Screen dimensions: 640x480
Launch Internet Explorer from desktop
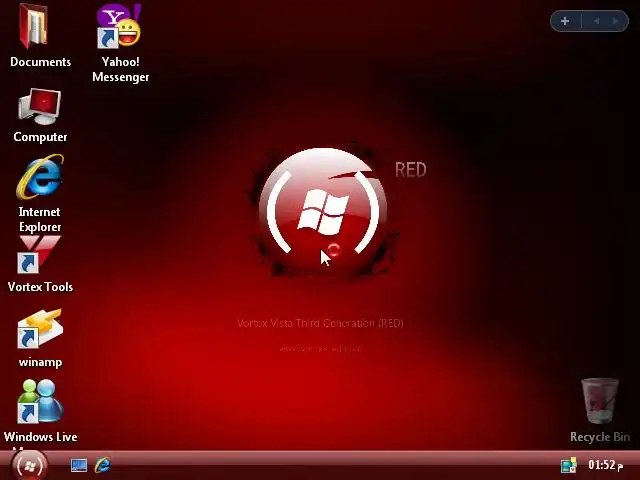tap(40, 177)
